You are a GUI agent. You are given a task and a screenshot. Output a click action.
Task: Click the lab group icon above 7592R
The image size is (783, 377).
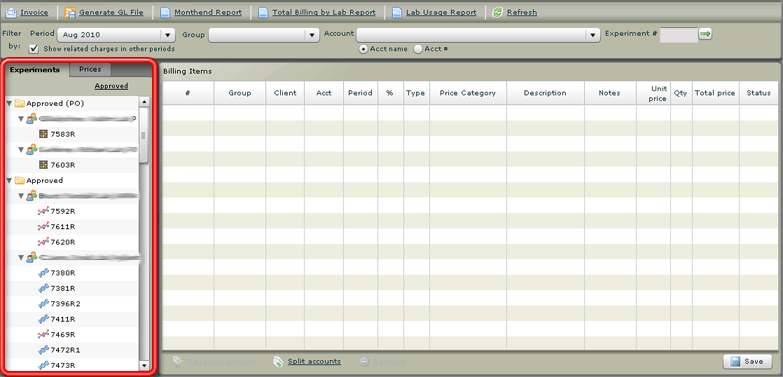coord(31,196)
